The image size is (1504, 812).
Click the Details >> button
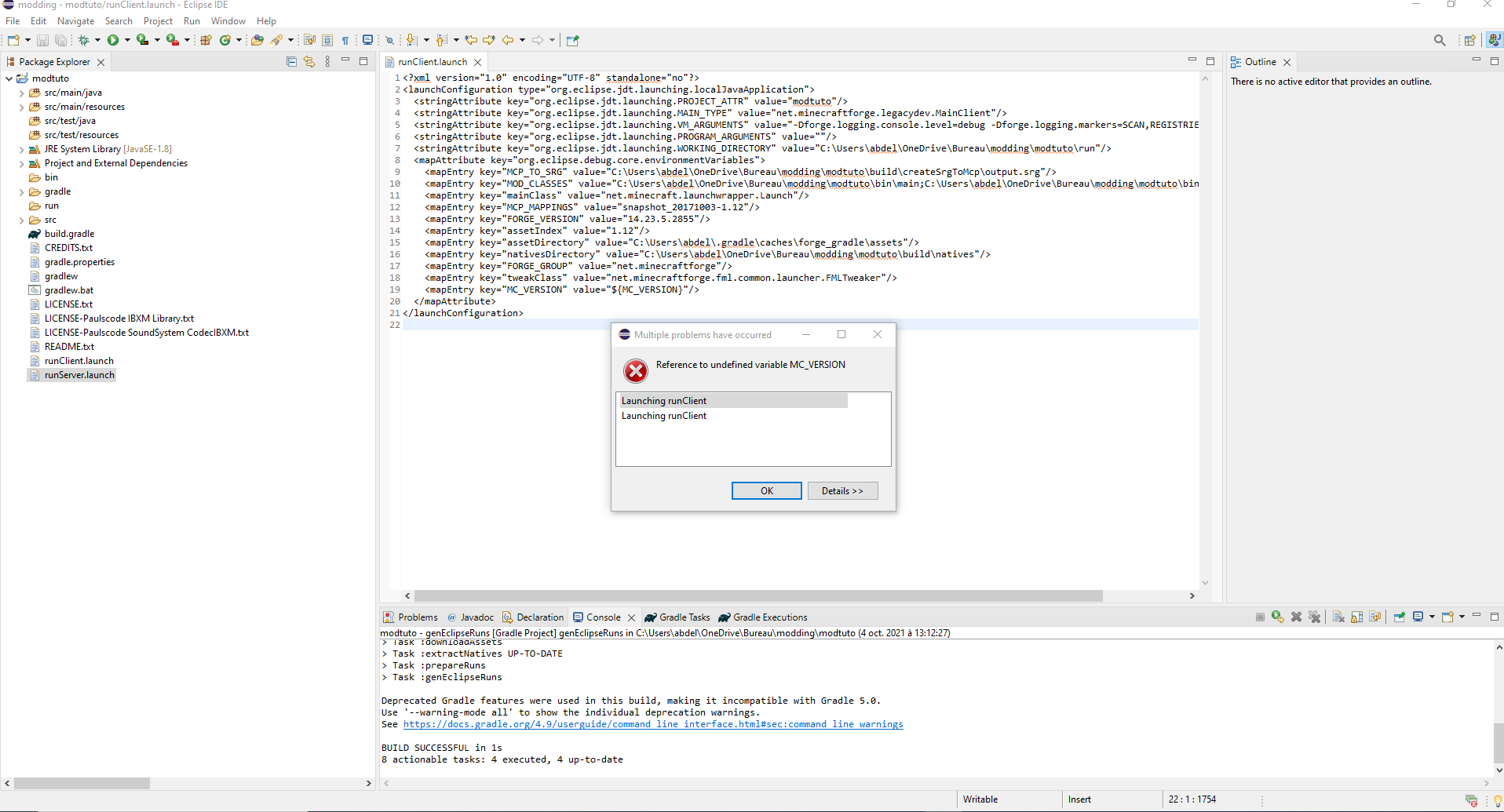(x=842, y=491)
